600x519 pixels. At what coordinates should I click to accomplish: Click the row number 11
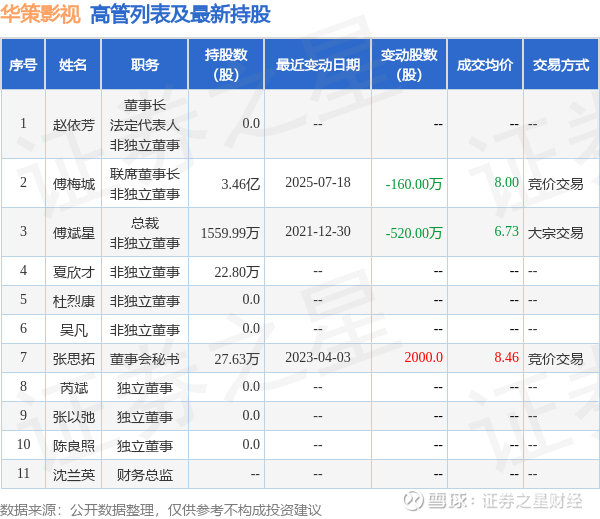click(23, 473)
